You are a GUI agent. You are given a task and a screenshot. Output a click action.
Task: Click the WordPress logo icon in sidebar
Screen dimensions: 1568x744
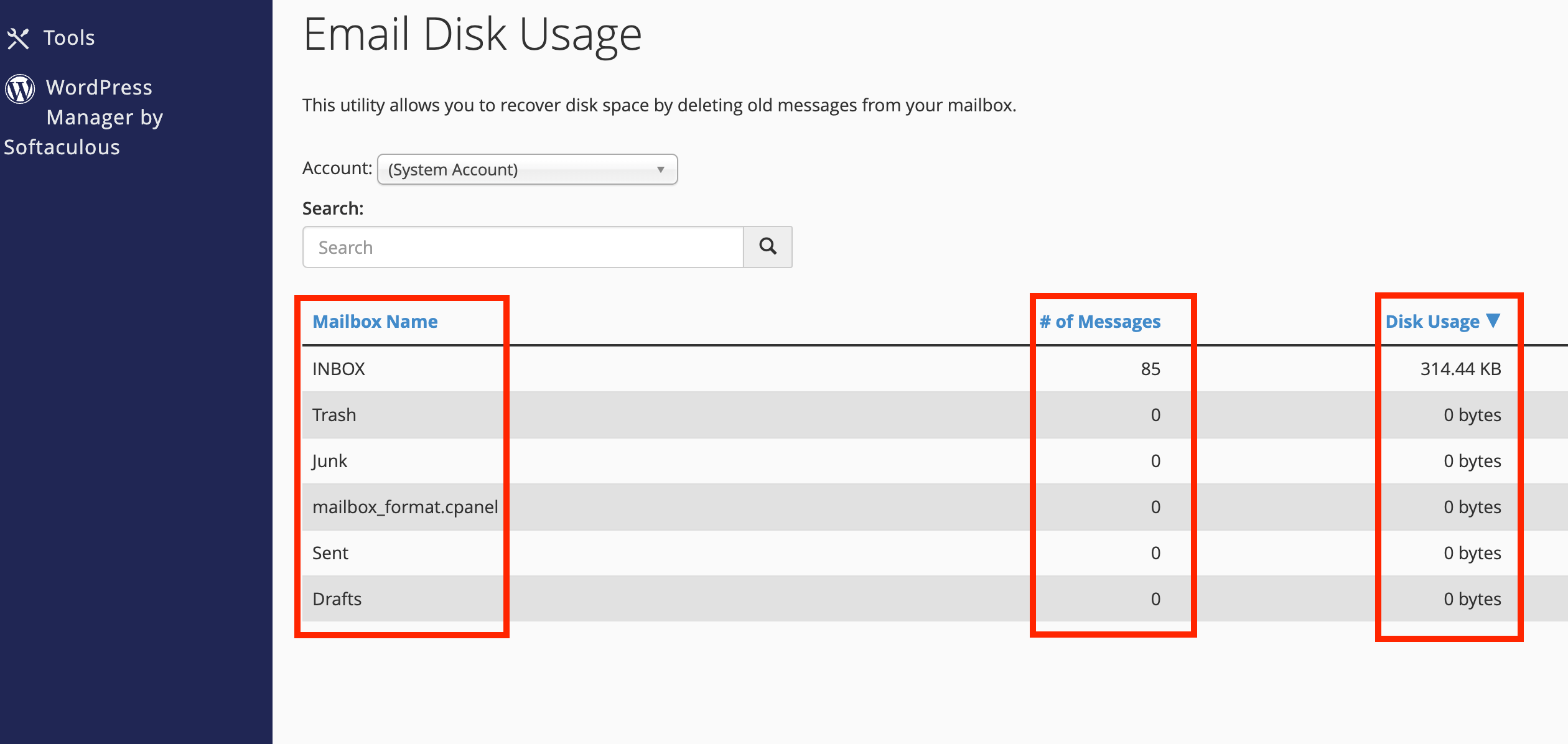pyautogui.click(x=20, y=89)
